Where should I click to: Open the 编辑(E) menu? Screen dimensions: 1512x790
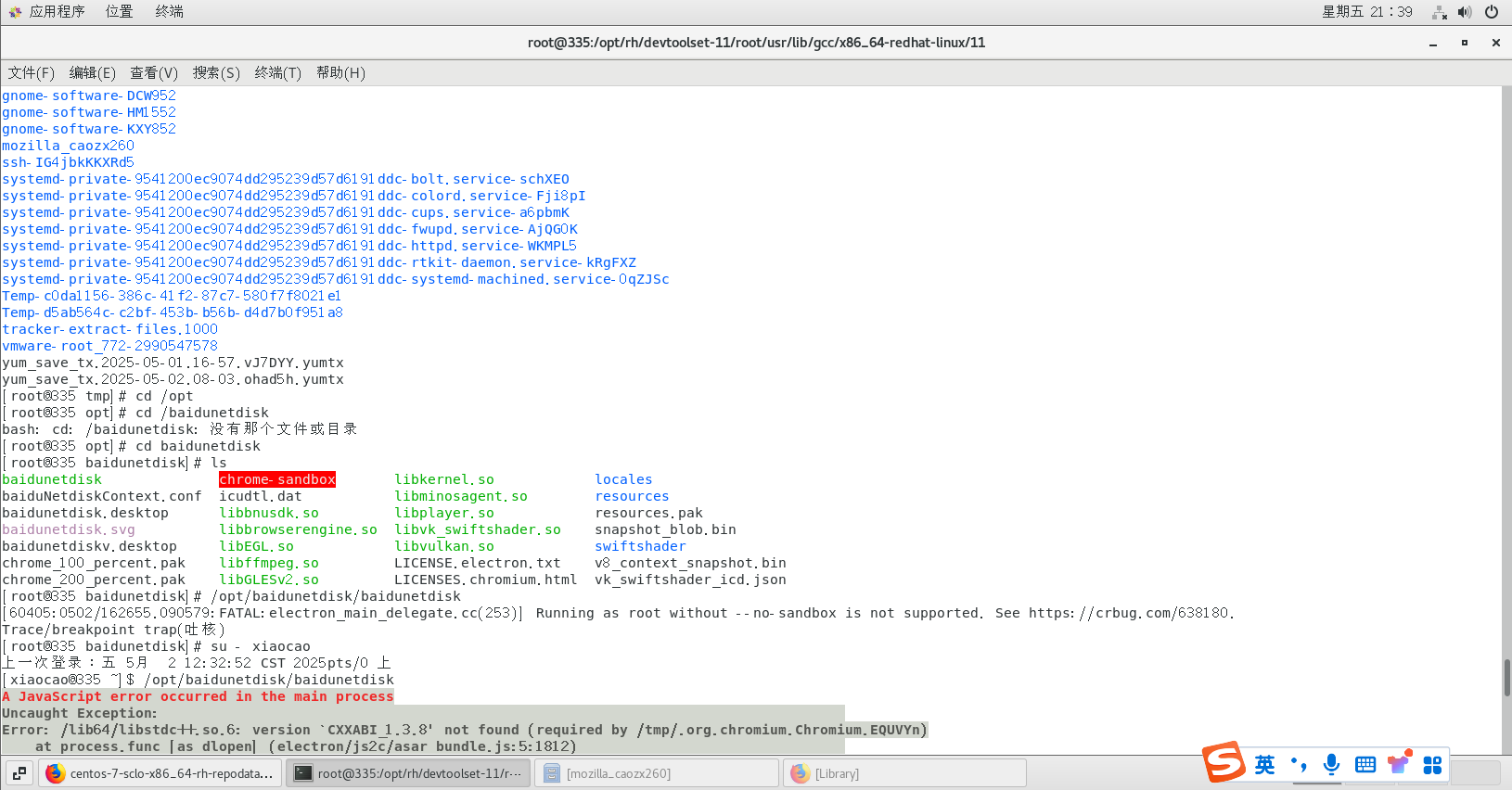[x=92, y=72]
